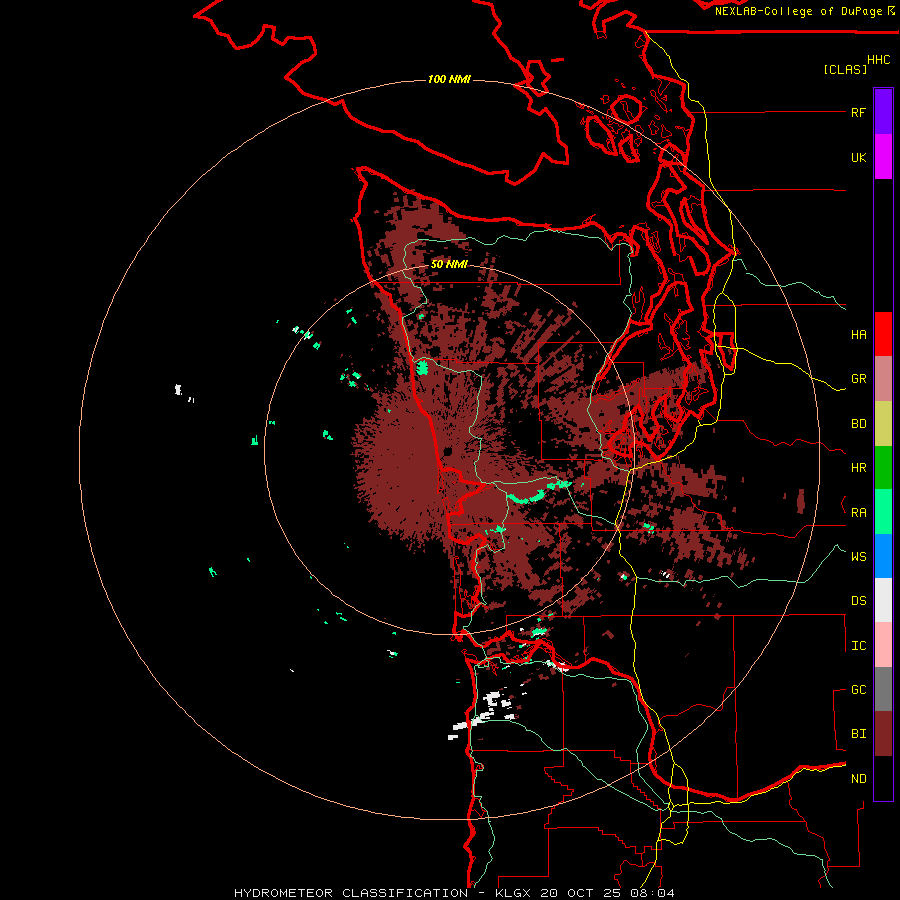Click the HA red legend swatch
The height and width of the screenshot is (900, 900).
pos(883,334)
